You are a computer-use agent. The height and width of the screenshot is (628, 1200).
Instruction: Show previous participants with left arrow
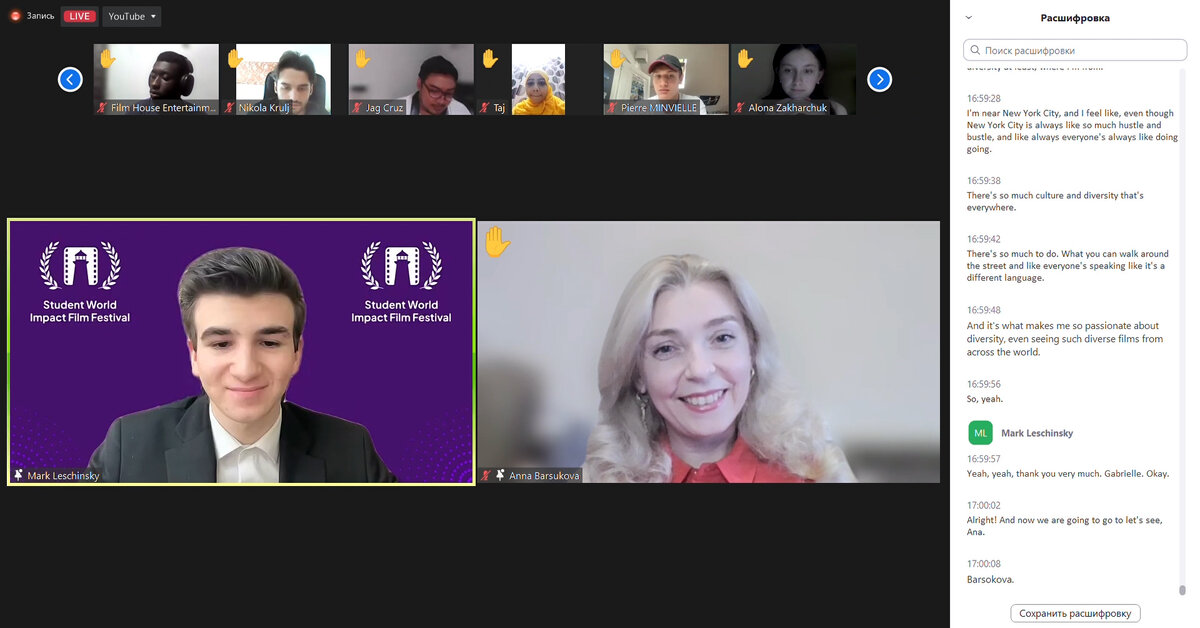pos(70,79)
